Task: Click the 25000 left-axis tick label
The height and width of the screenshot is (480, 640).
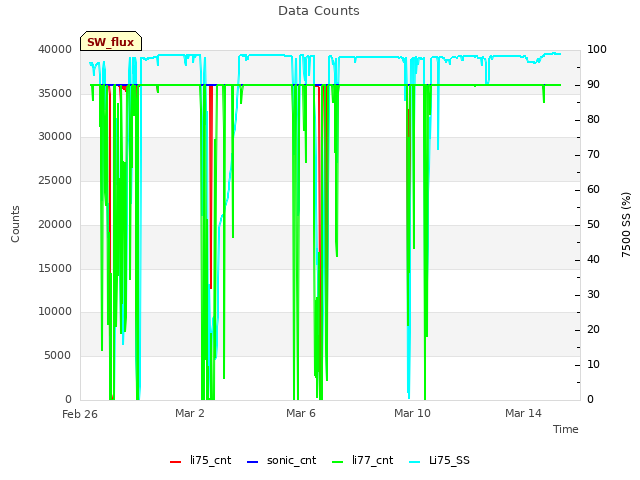Action: tap(55, 181)
